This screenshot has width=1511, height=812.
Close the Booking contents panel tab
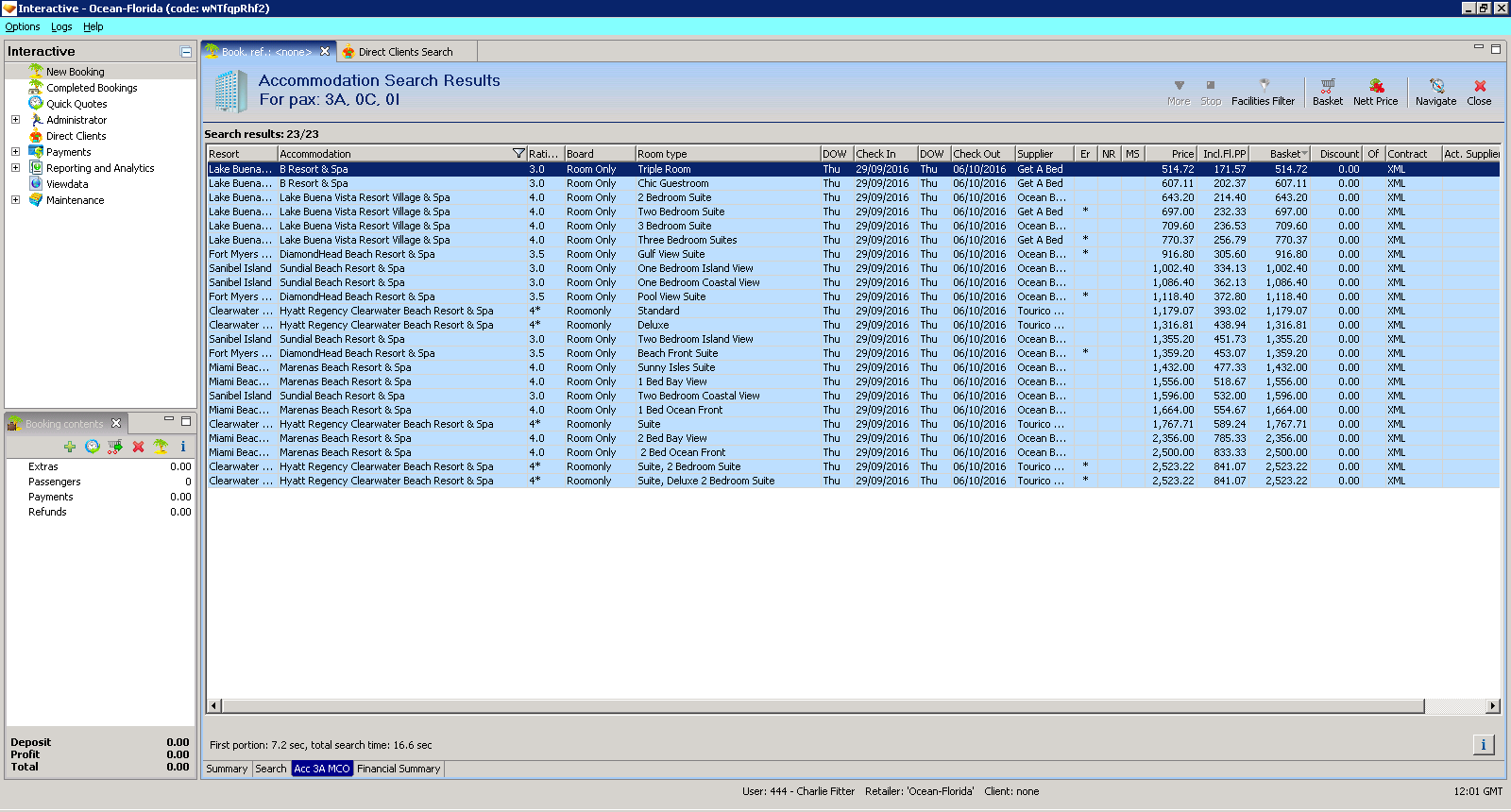coord(116,423)
